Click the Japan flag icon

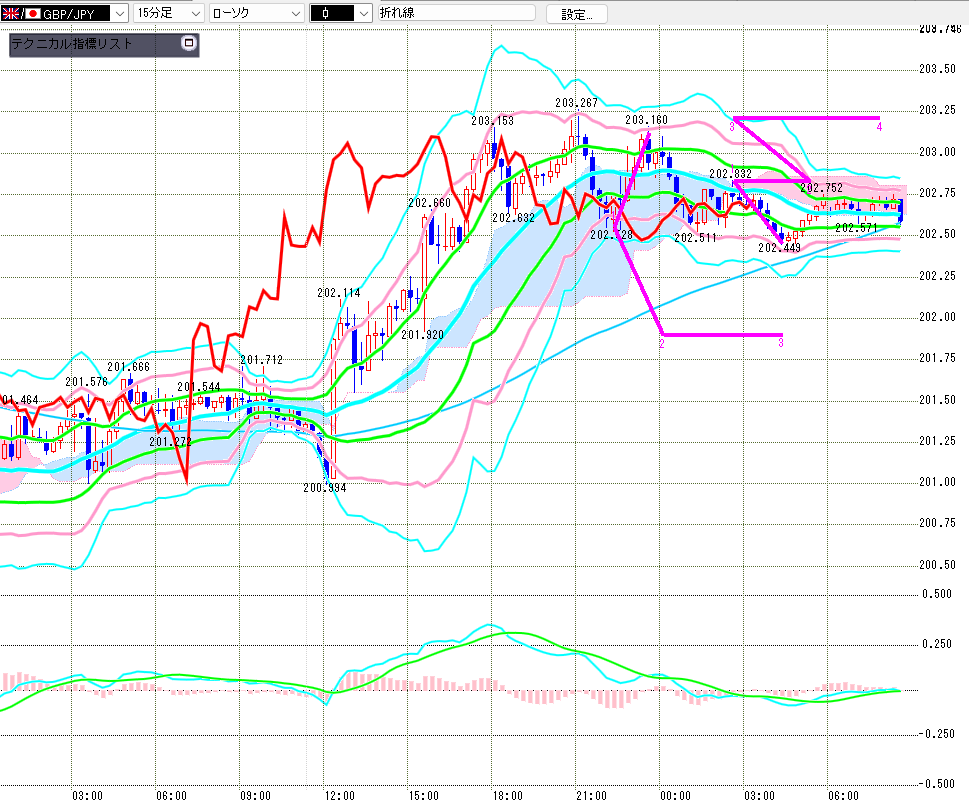coord(31,14)
